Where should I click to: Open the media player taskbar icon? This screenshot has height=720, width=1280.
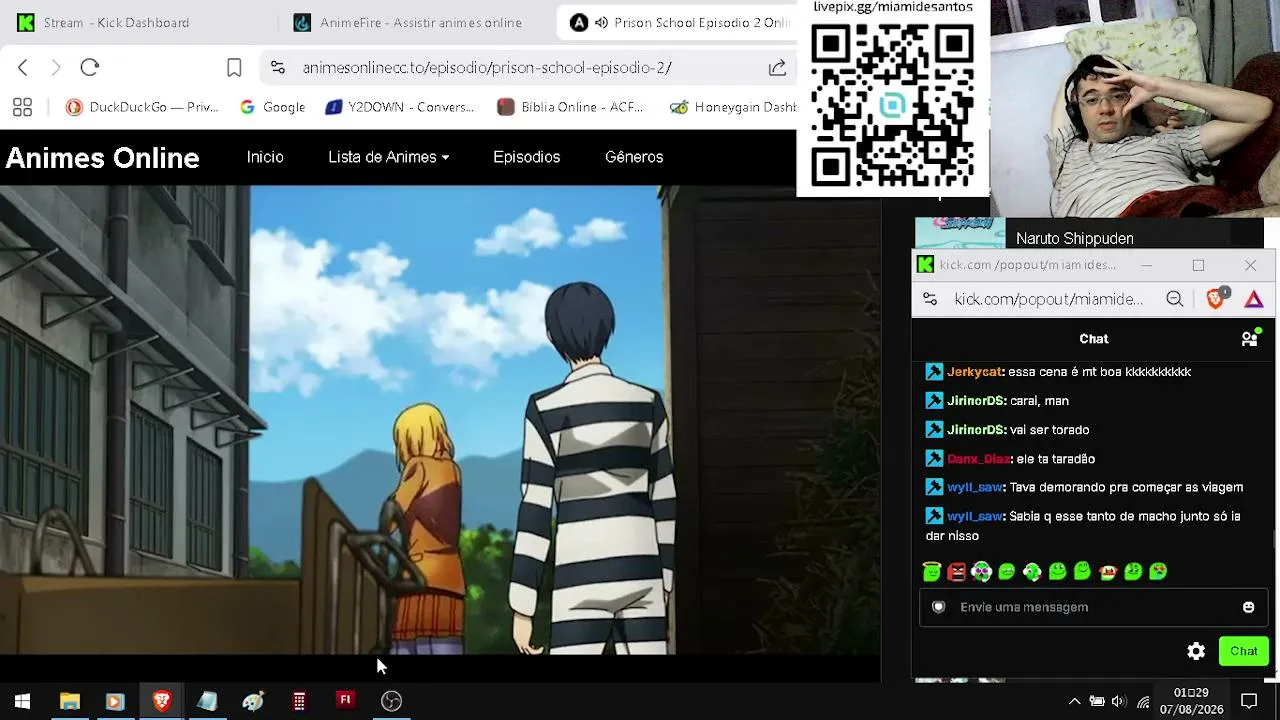click(114, 701)
